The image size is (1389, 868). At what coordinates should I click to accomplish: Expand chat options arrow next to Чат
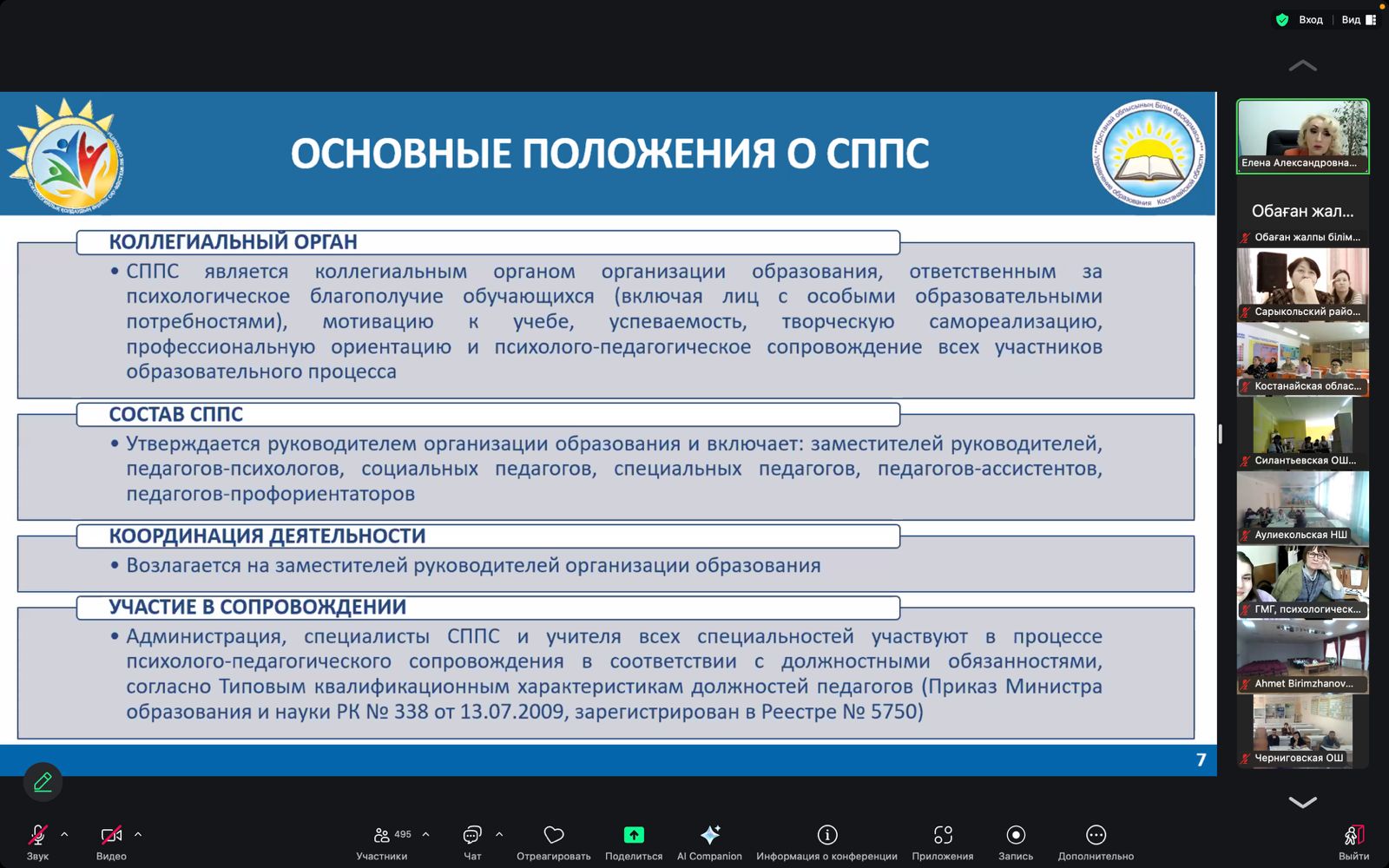click(499, 834)
